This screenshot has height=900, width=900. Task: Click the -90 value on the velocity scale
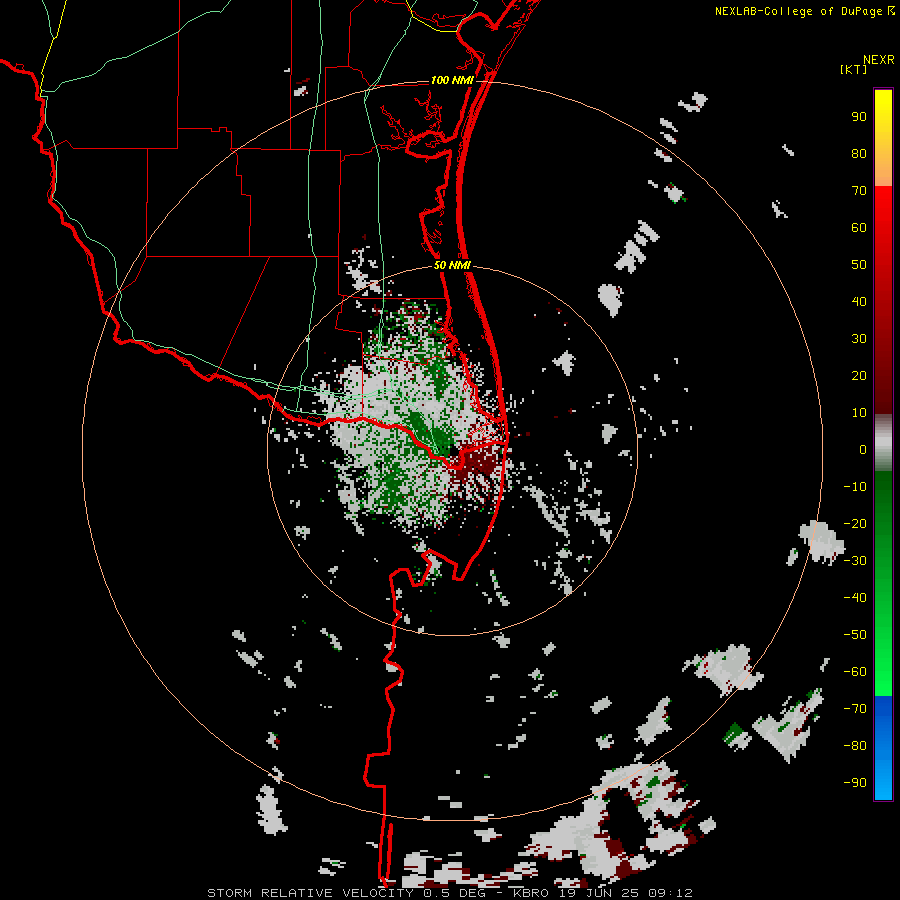[855, 783]
